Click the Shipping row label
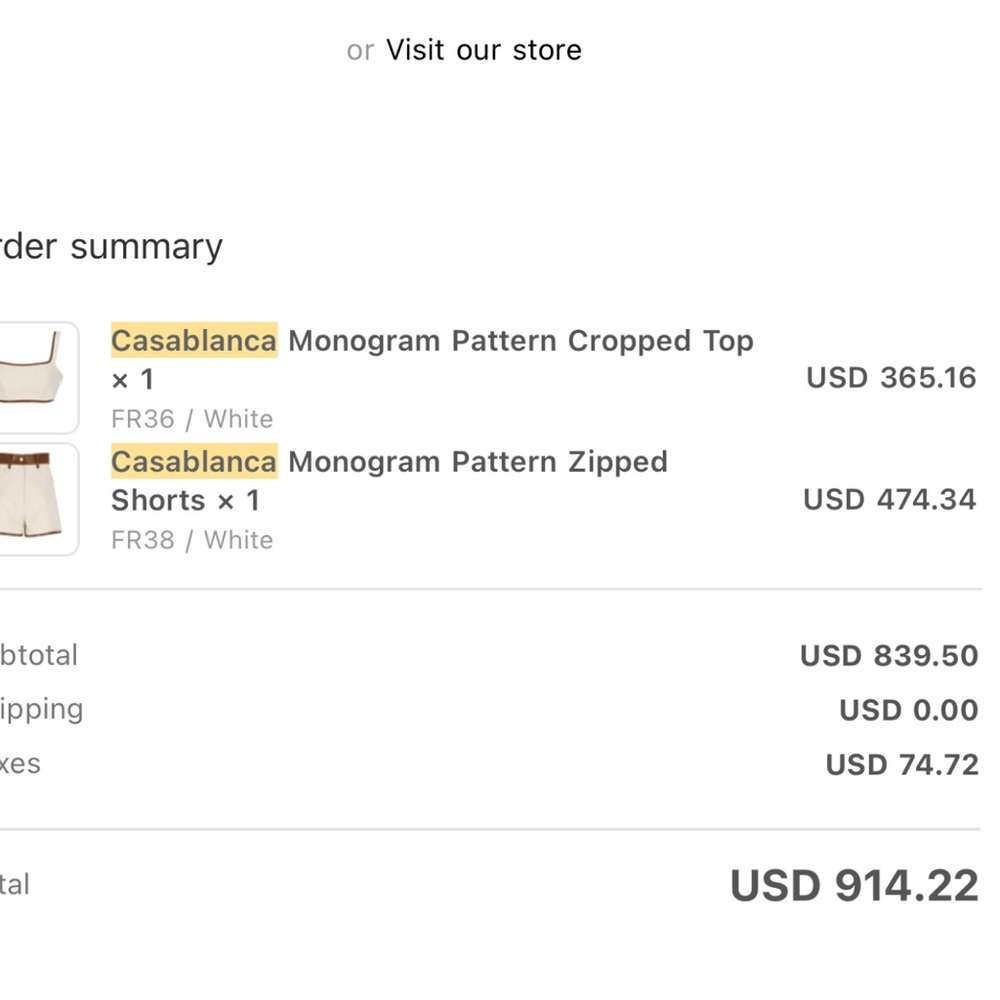 [x=41, y=710]
